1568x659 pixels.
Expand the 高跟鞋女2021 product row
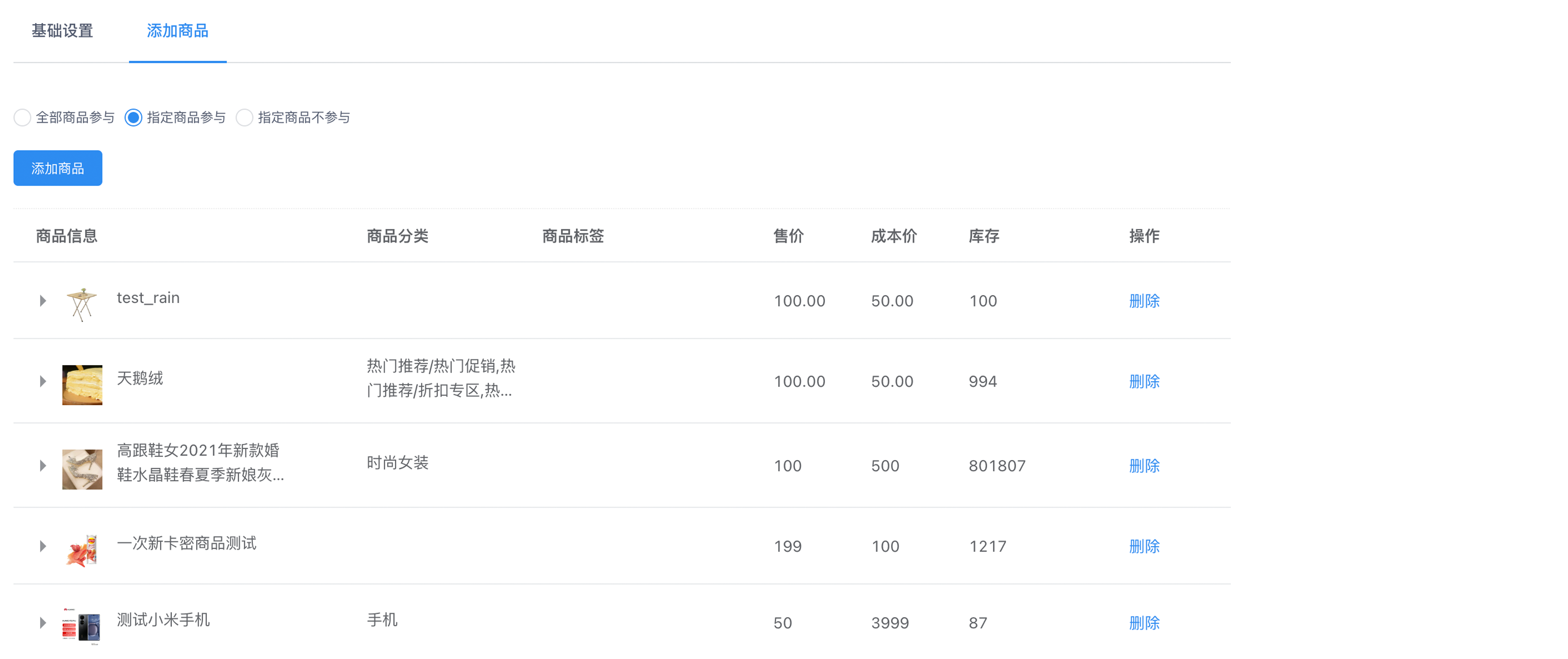[x=42, y=466]
